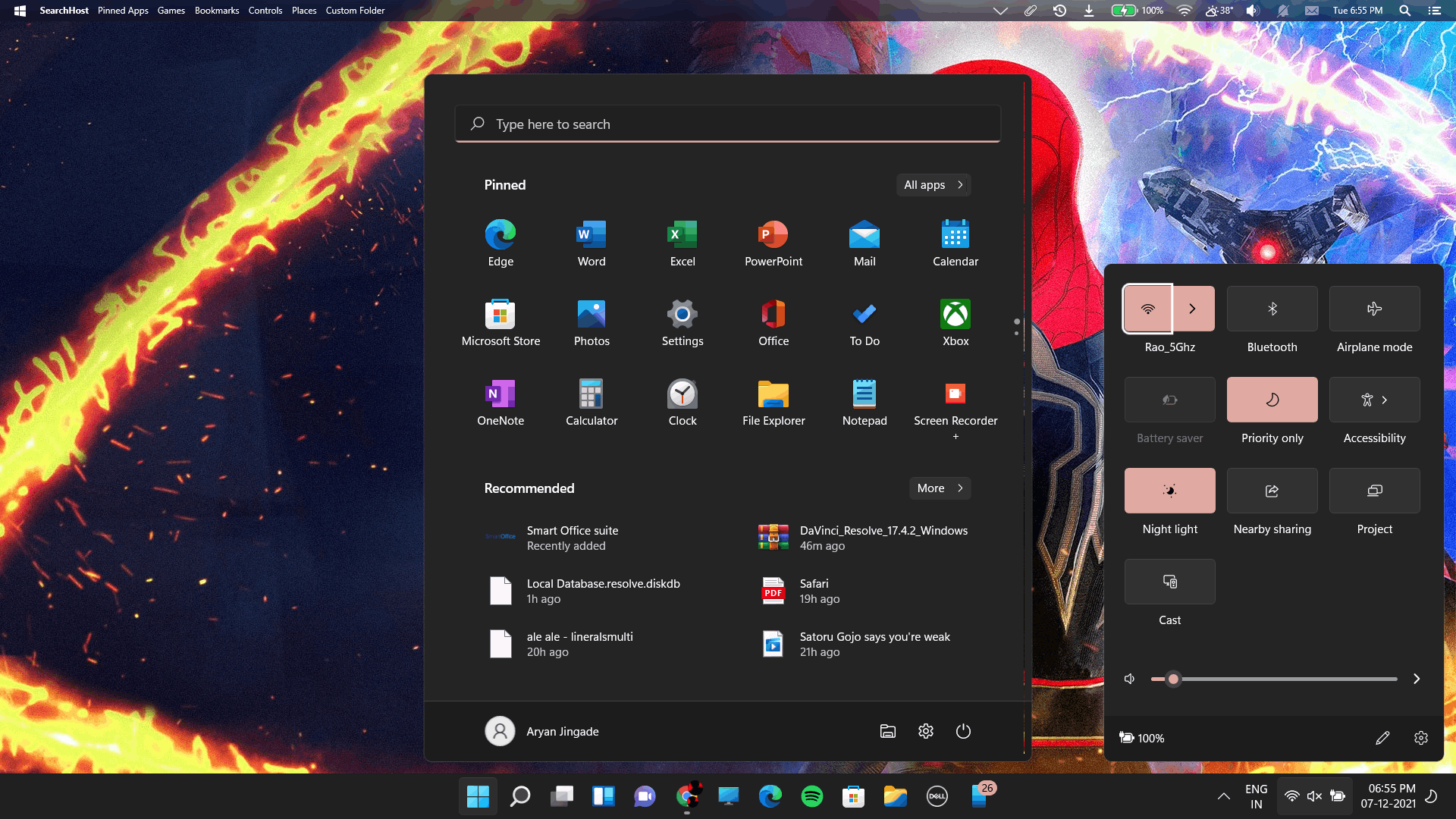Open Aryan Jingade user account

coord(542,731)
